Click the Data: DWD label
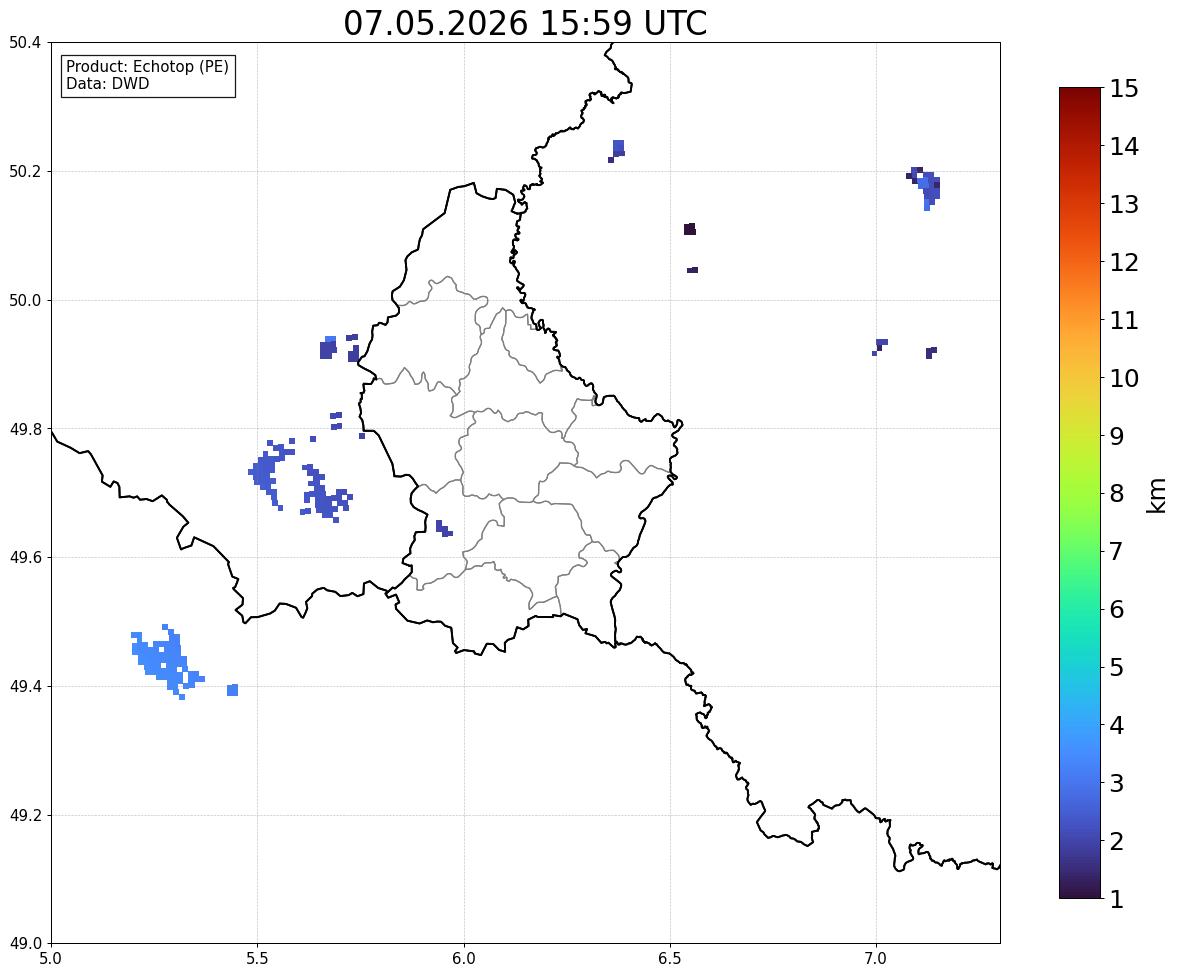 (107, 83)
